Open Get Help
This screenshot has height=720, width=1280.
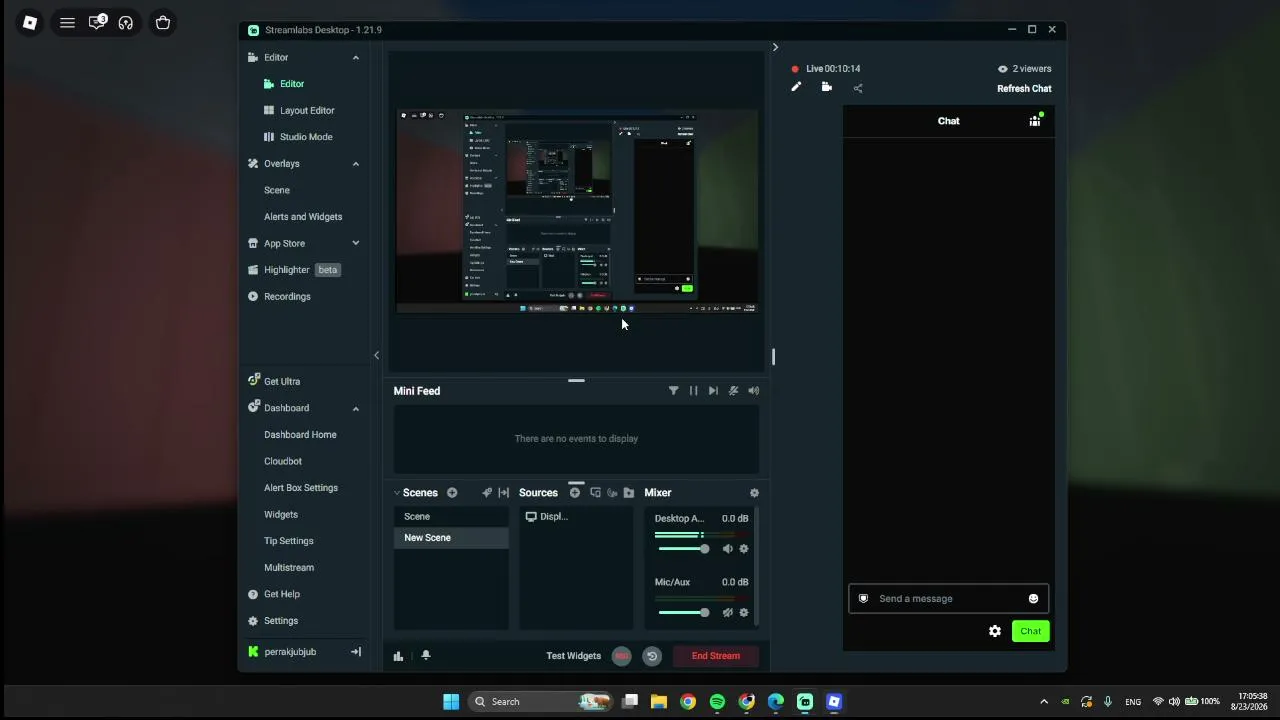[282, 594]
